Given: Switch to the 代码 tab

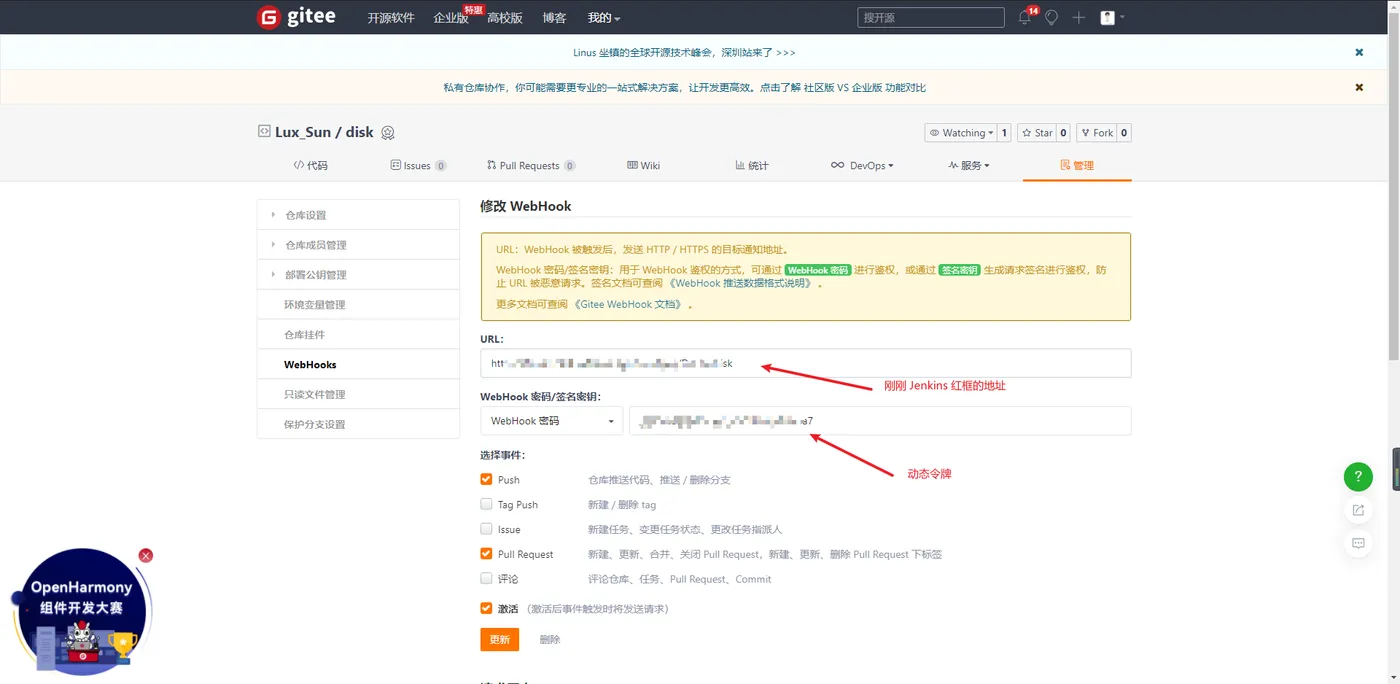Looking at the screenshot, I should 310,165.
